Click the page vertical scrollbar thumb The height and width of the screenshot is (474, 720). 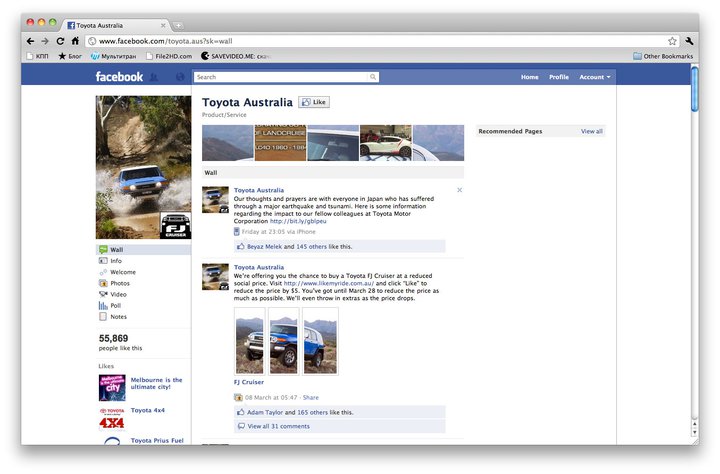[x=695, y=90]
